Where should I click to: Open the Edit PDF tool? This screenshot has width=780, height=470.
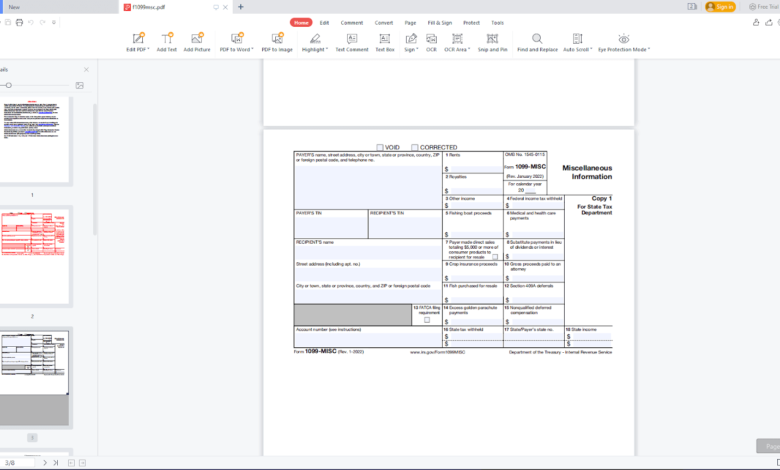137,42
